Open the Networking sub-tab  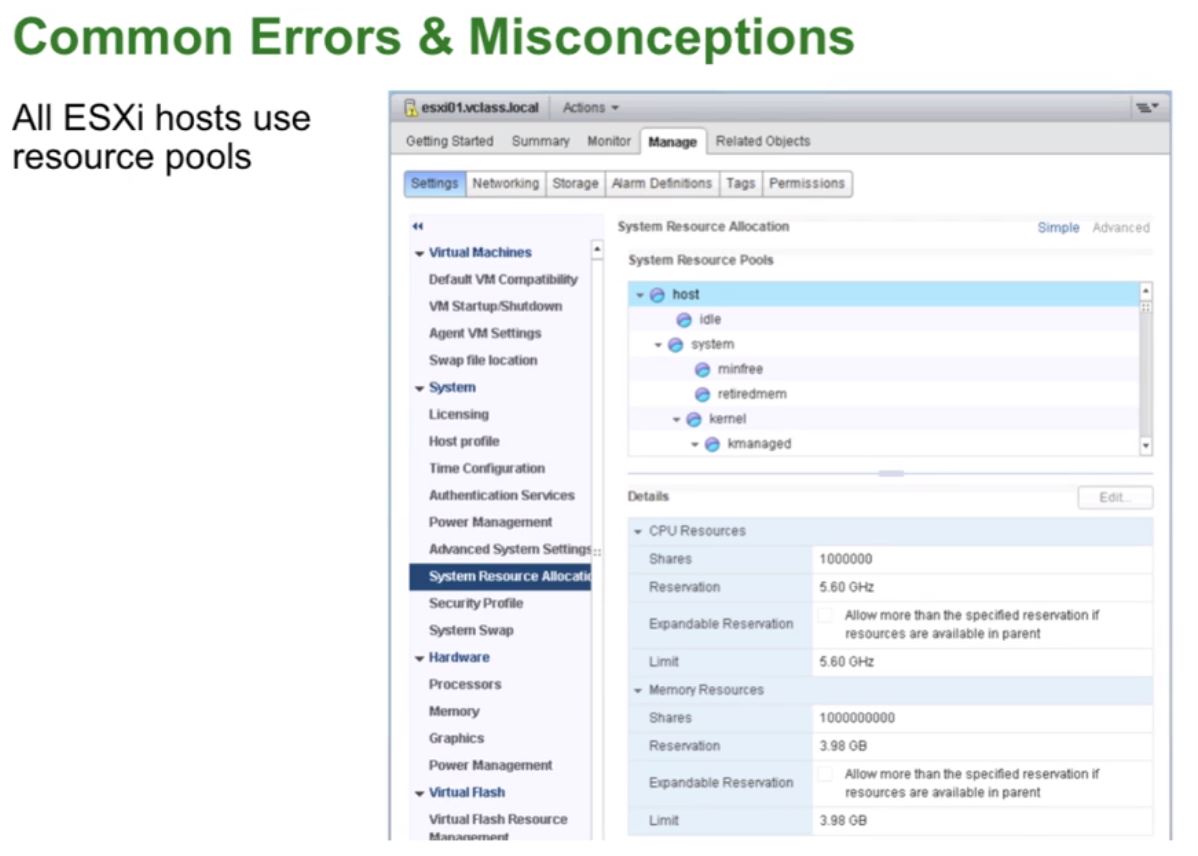point(505,183)
